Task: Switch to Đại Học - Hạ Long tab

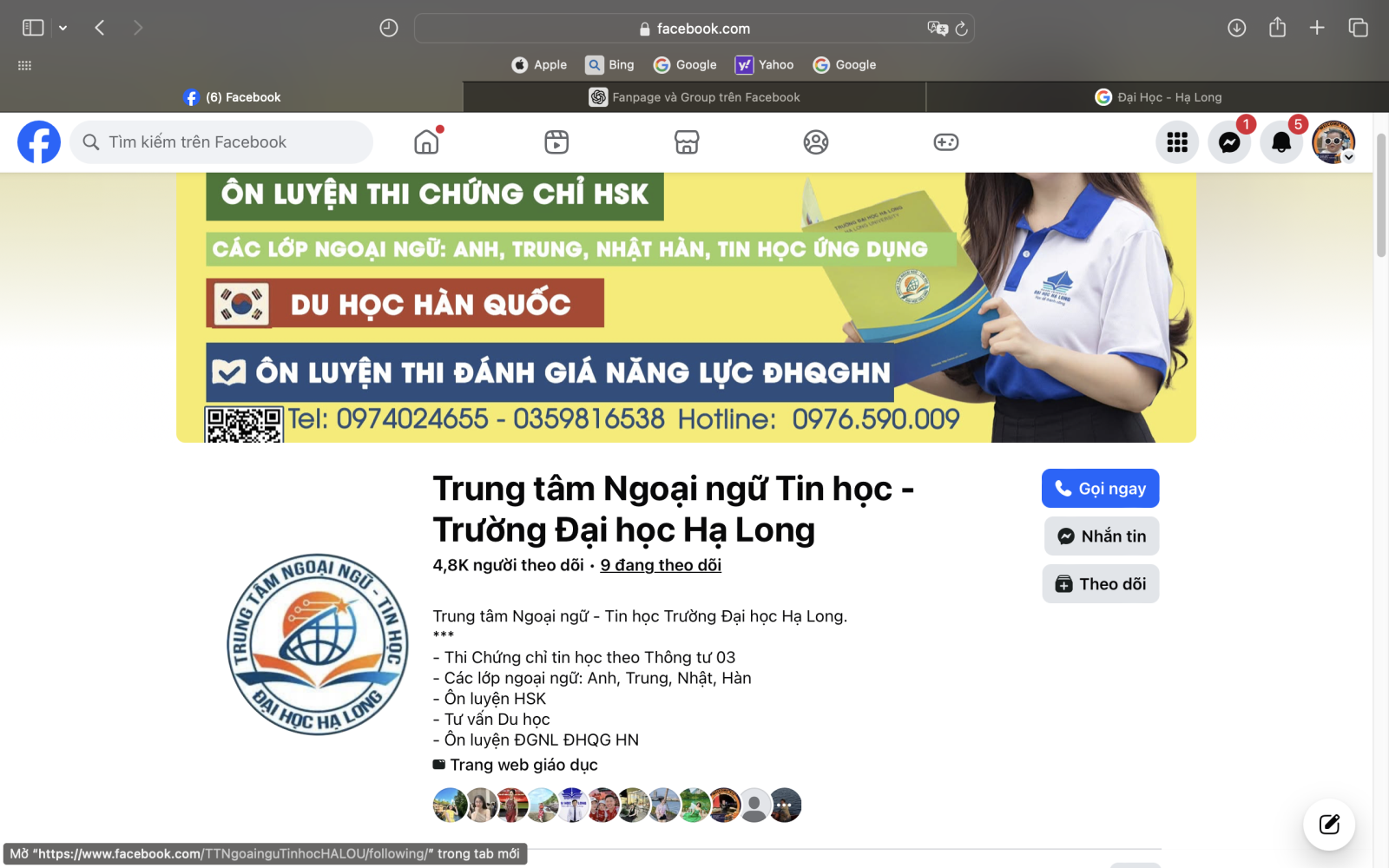Action: (x=1158, y=97)
